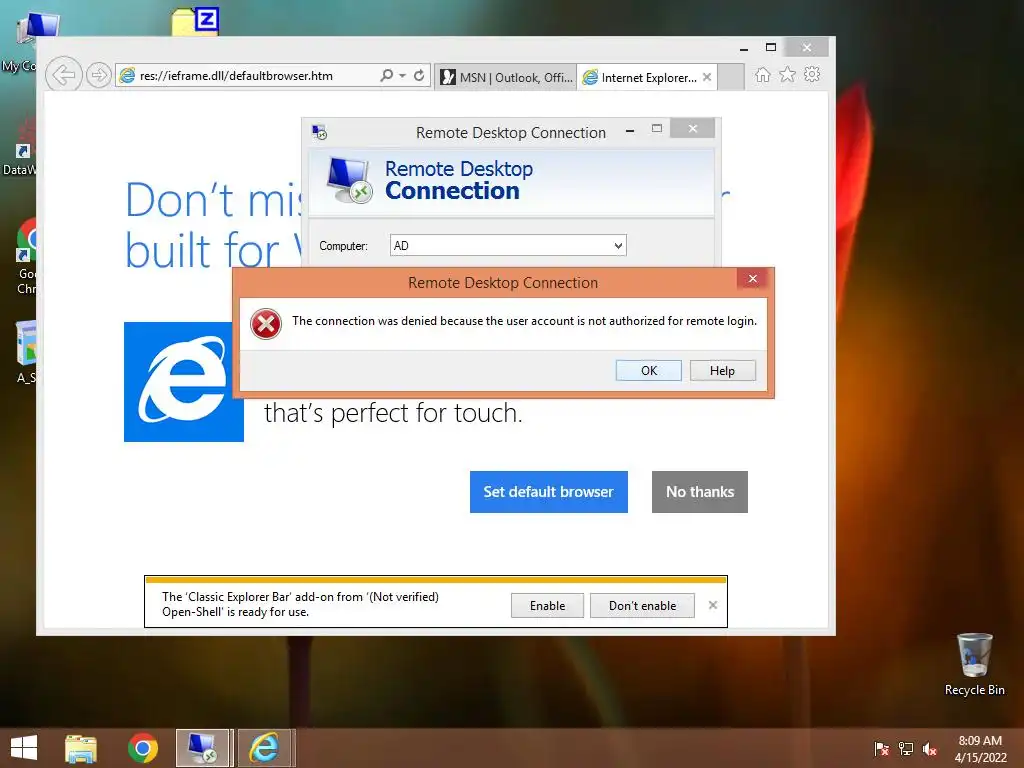1024x768 pixels.
Task: Open the Computer dropdown arrow
Action: (x=618, y=246)
